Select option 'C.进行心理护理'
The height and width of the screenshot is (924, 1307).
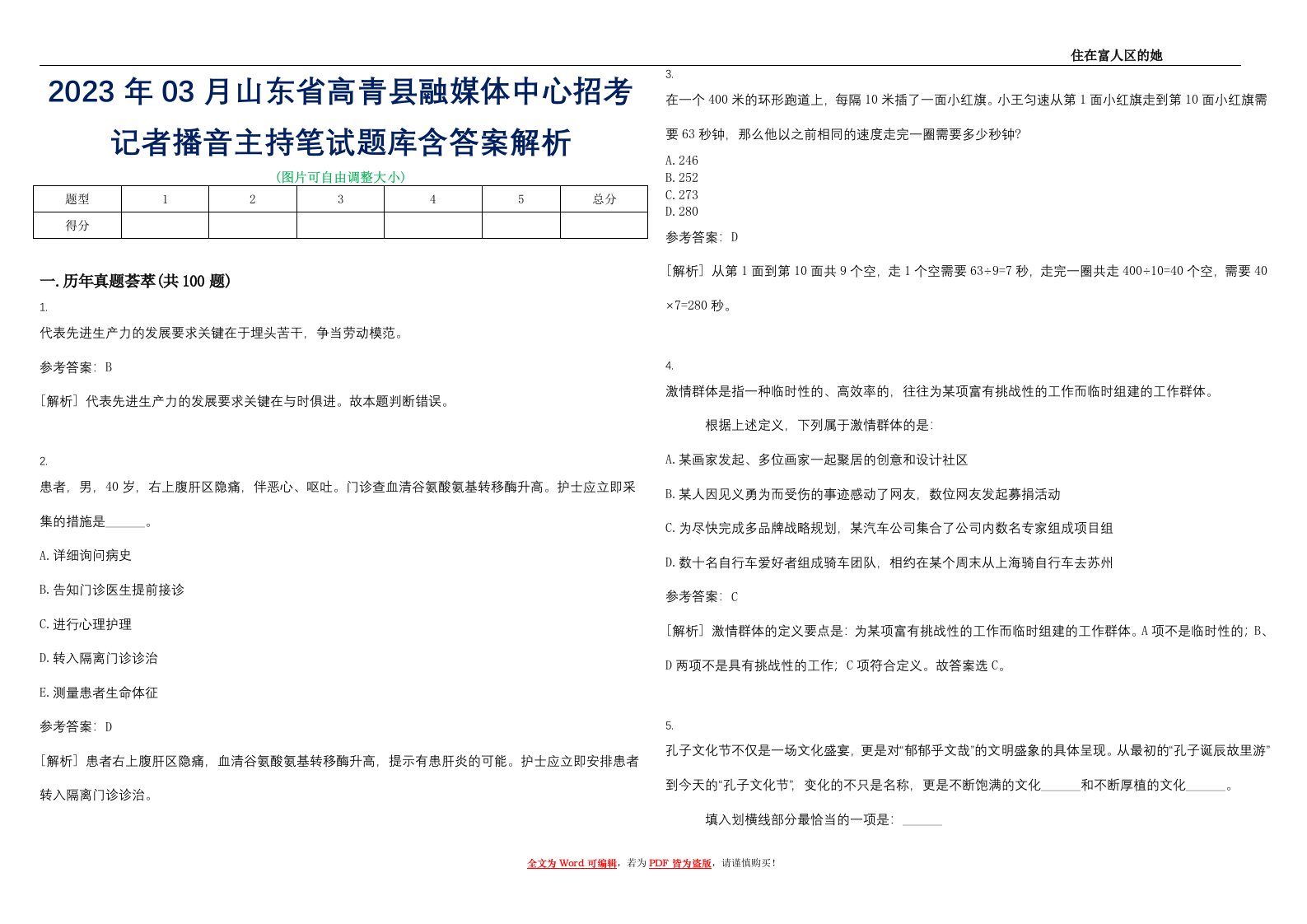[86, 624]
